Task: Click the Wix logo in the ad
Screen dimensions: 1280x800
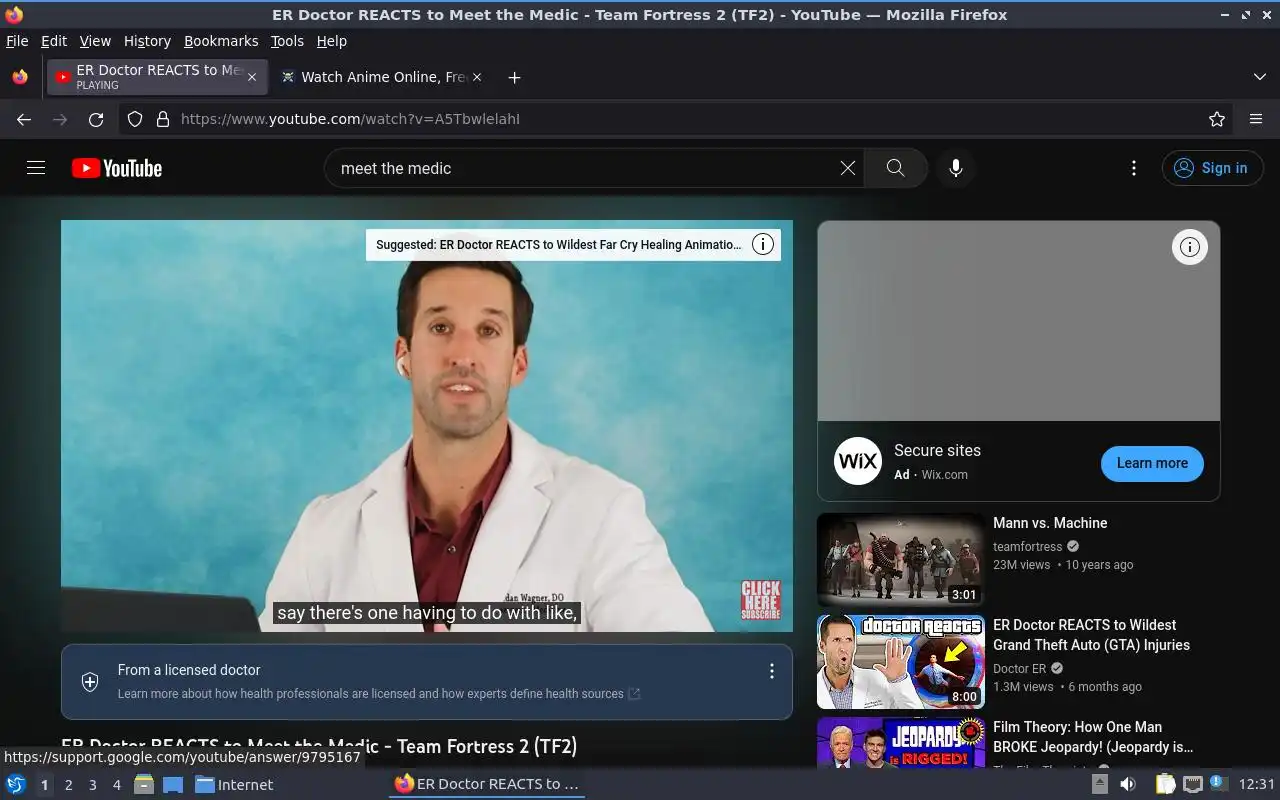Action: (x=858, y=461)
